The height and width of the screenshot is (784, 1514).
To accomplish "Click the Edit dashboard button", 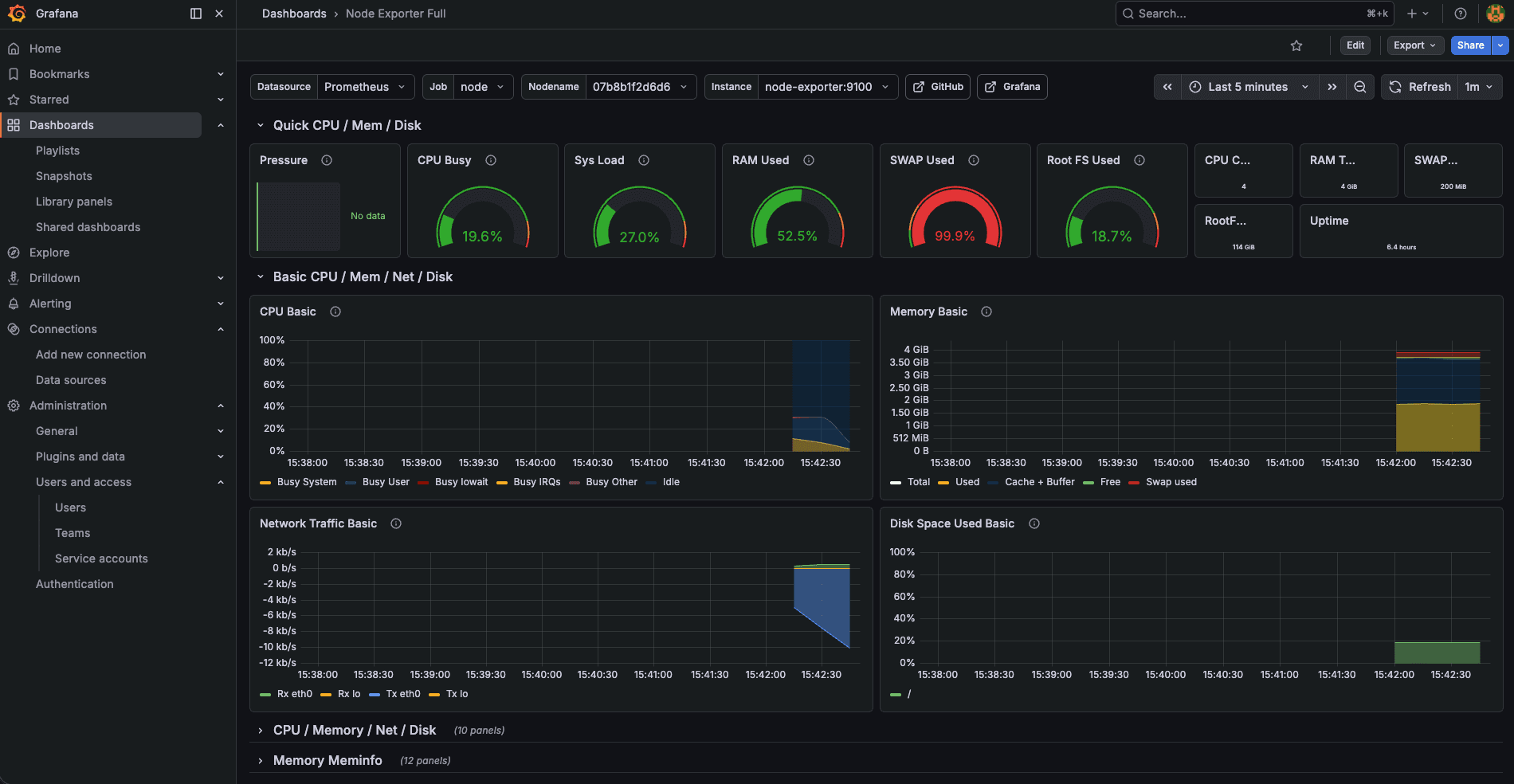I will (1355, 45).
